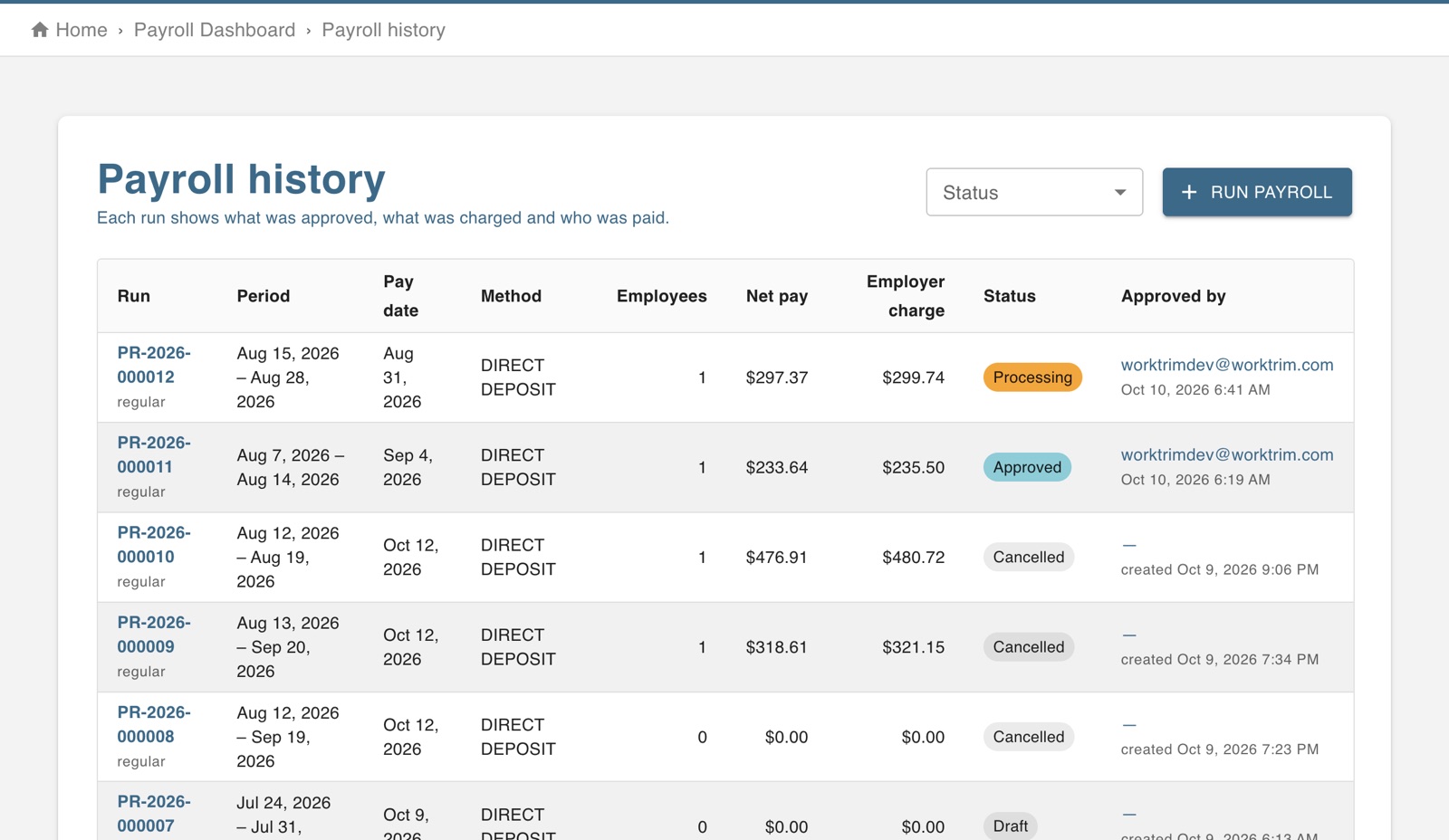
Task: Click the Pay date column header
Action: coord(400,296)
